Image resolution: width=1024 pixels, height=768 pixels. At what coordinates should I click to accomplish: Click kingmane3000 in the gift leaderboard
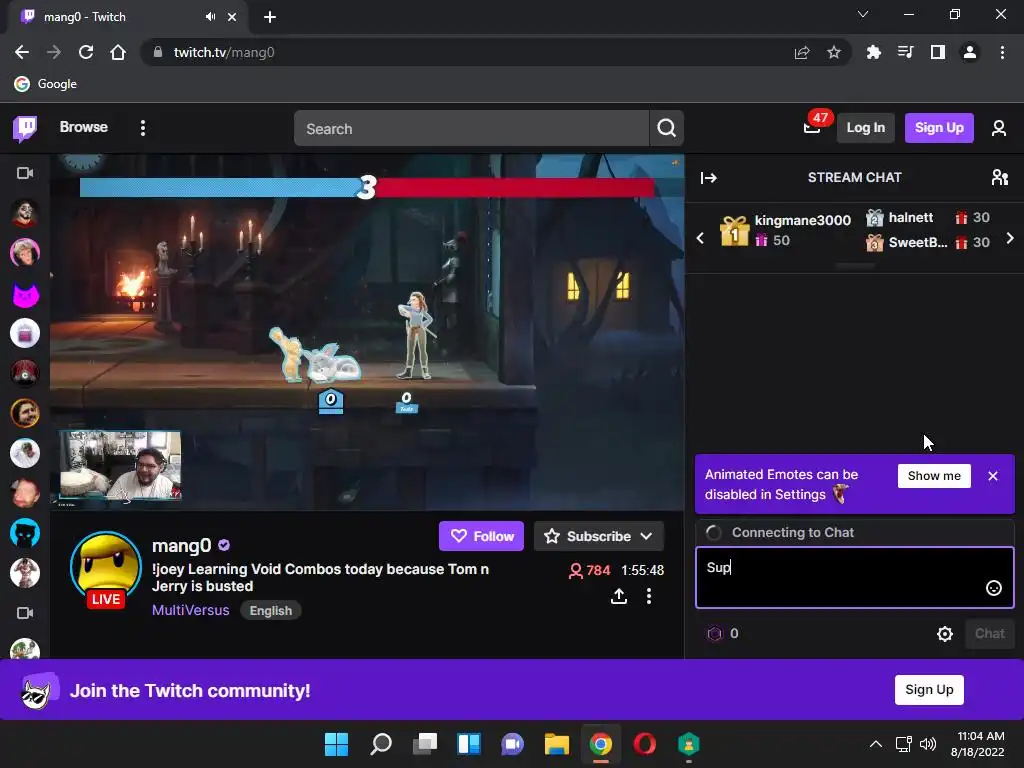(803, 220)
